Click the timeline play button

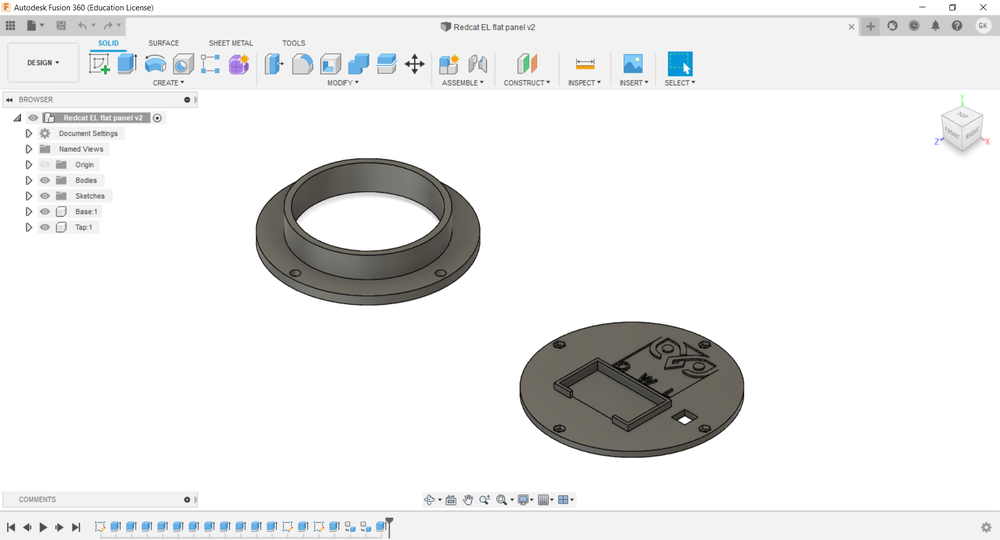(x=43, y=527)
